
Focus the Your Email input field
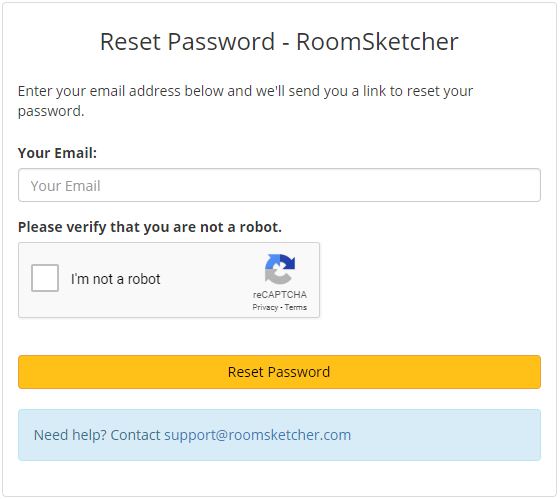click(x=279, y=185)
